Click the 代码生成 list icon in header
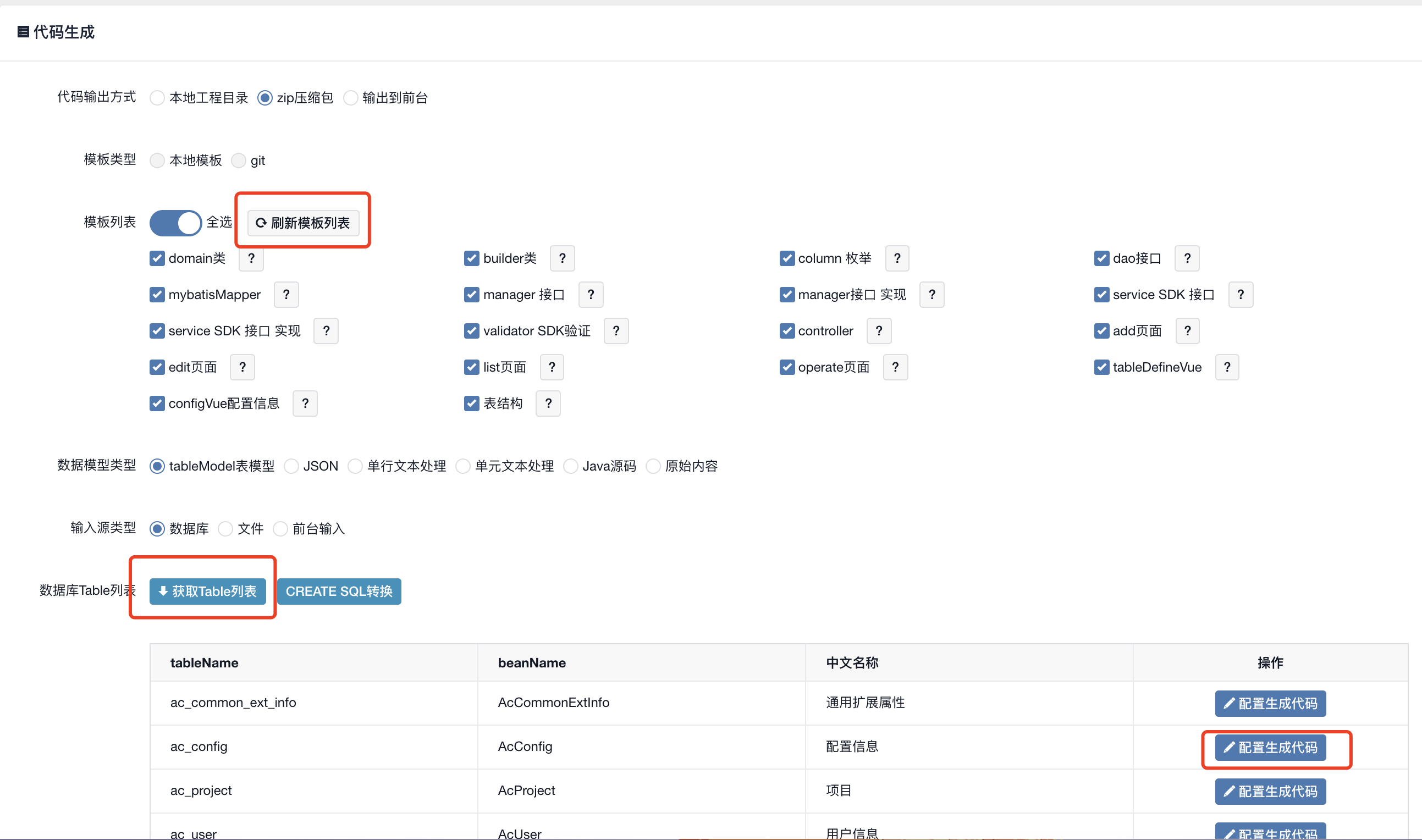This screenshot has width=1422, height=840. coord(23,32)
